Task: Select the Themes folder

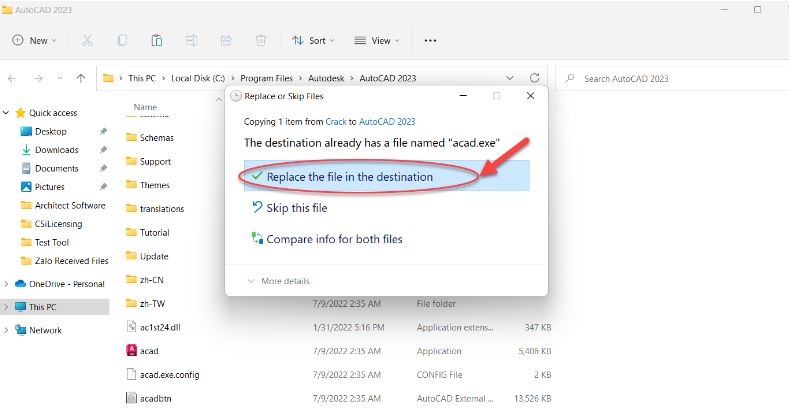Action: [x=154, y=185]
